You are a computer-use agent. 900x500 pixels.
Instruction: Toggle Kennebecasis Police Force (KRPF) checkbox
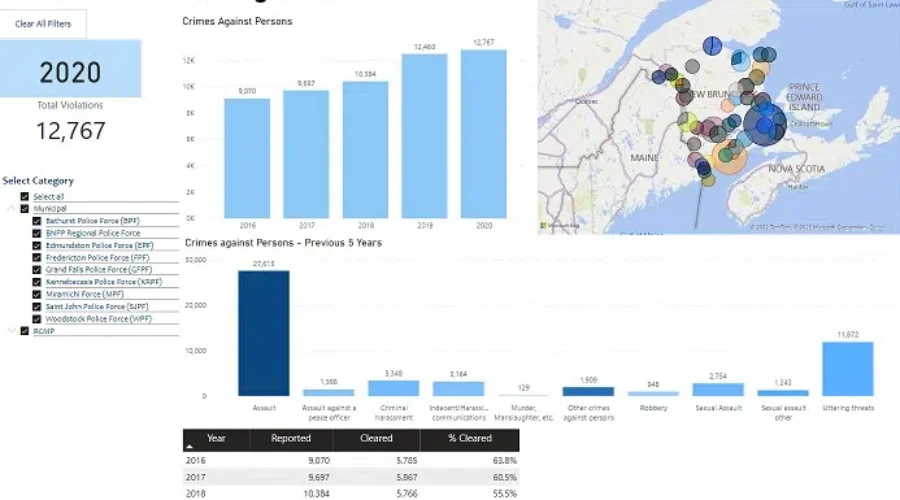(x=37, y=282)
